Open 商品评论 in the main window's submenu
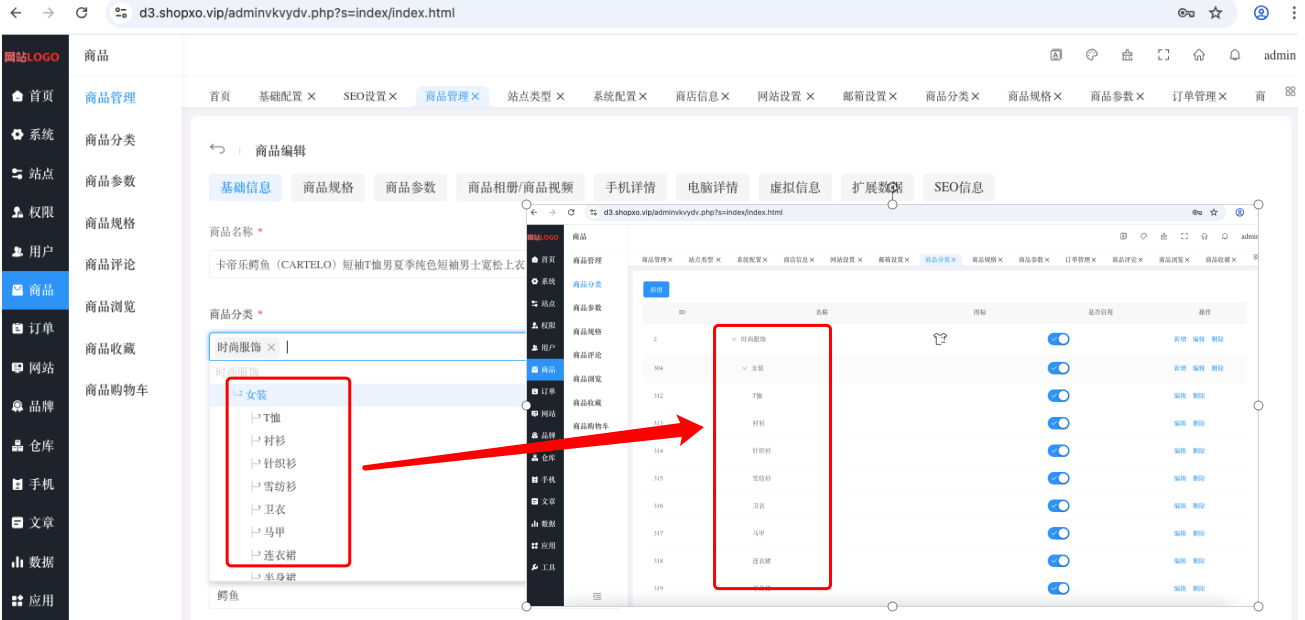 click(x=110, y=264)
